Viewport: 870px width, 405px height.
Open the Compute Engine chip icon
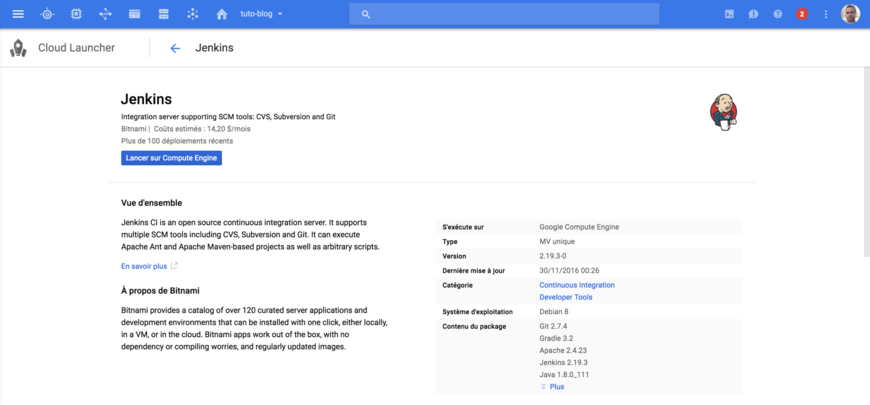point(76,14)
